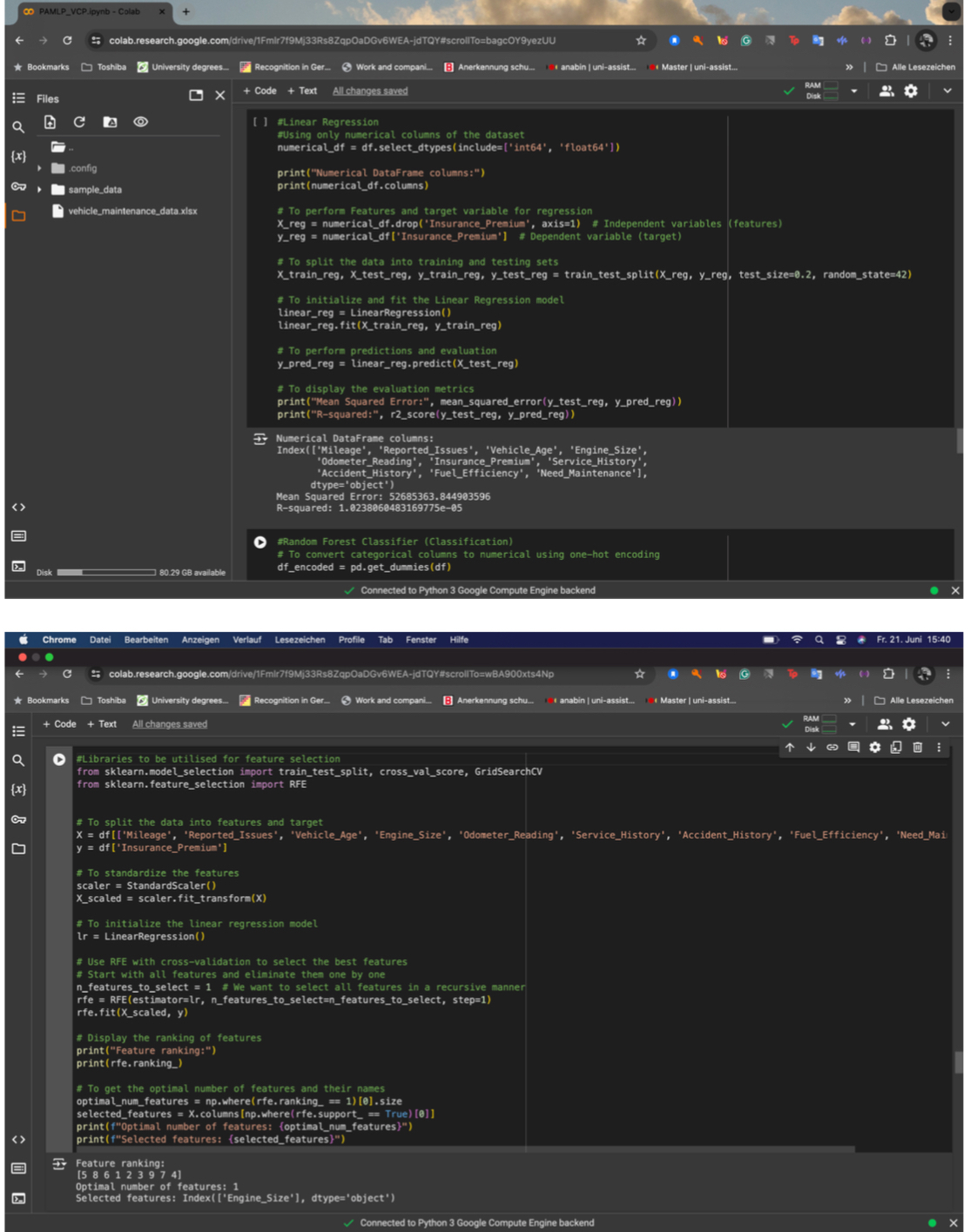The height and width of the screenshot is (1232, 970).
Task: Open Bearbeiten menu
Action: [x=146, y=640]
